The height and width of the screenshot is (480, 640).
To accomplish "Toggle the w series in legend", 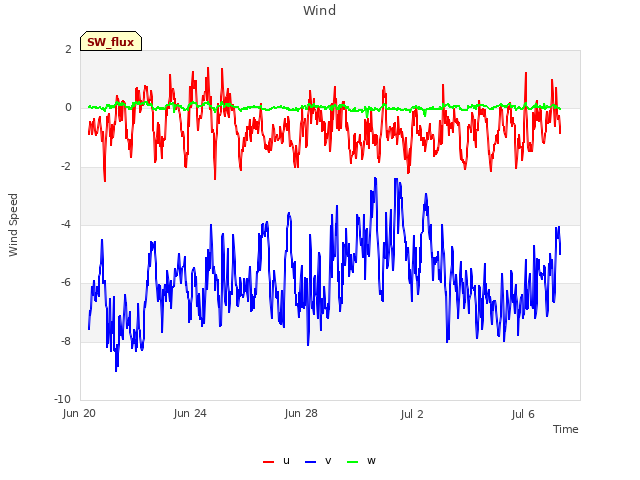I will (361, 461).
